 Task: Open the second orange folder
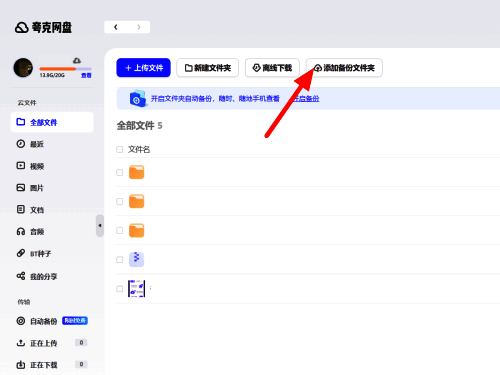[x=137, y=201]
